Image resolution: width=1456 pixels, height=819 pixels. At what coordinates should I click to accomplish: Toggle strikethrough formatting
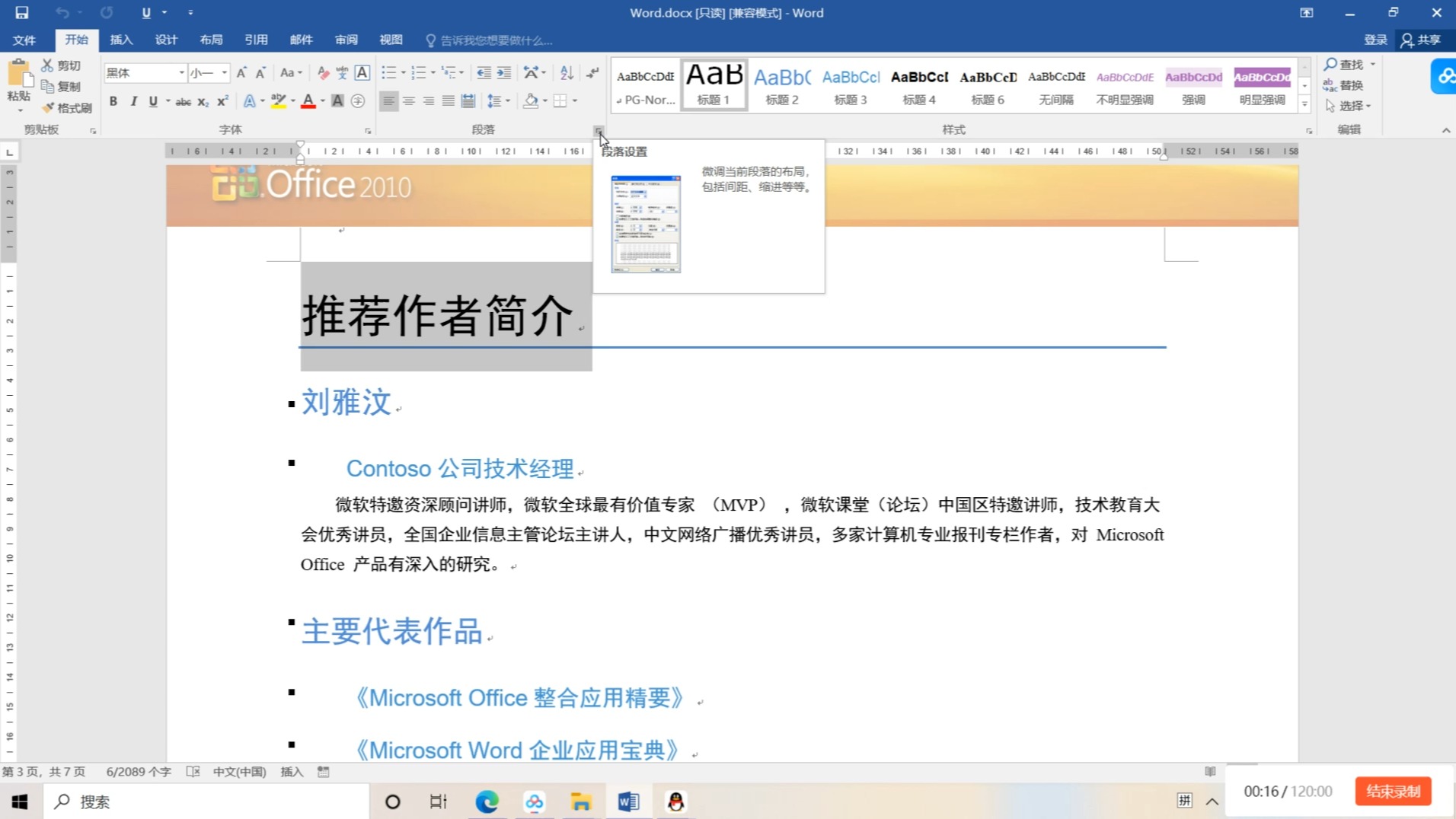[x=183, y=100]
